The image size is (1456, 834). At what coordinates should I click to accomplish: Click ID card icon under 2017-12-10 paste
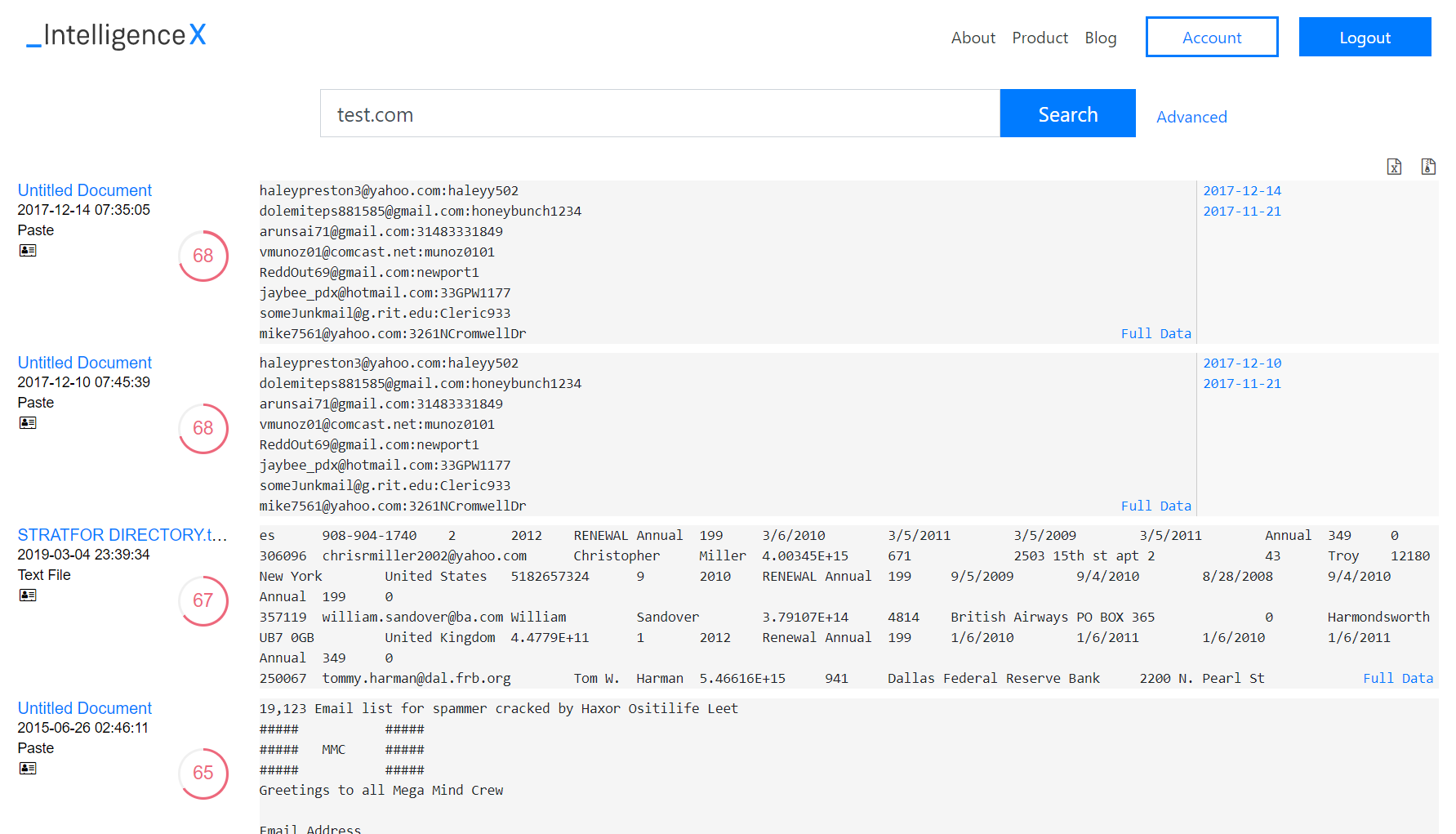(x=28, y=423)
